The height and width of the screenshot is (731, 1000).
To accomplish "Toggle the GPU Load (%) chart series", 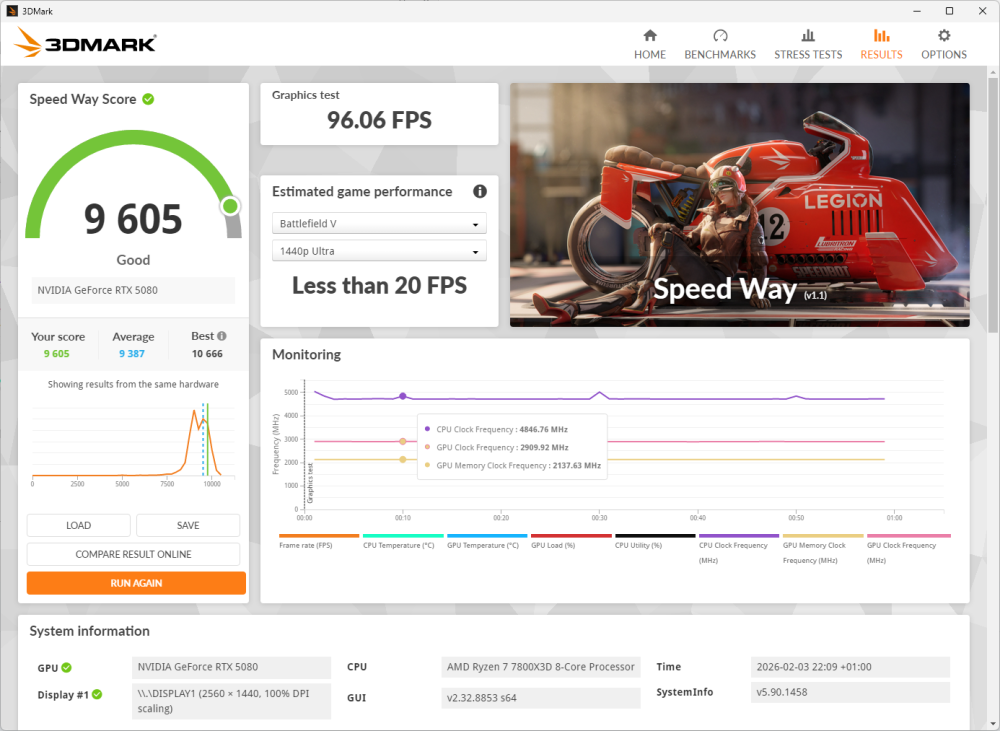I will (571, 545).
